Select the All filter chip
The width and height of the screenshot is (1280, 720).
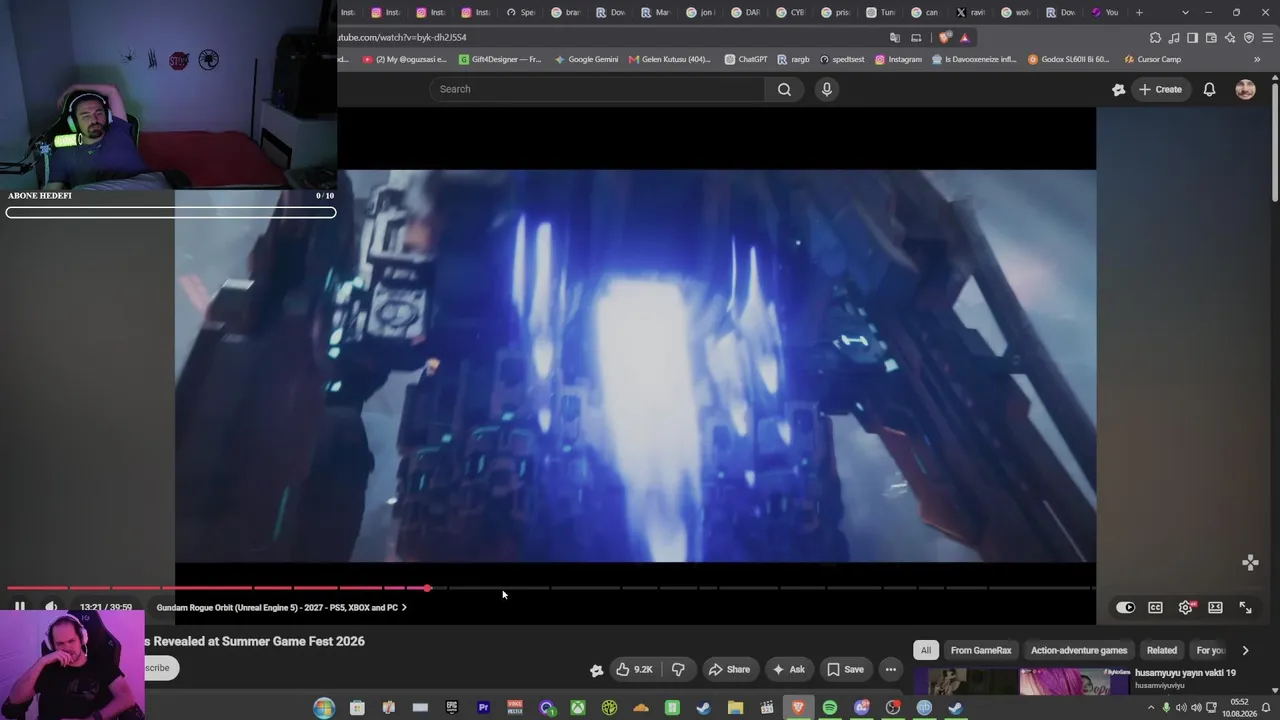[926, 650]
